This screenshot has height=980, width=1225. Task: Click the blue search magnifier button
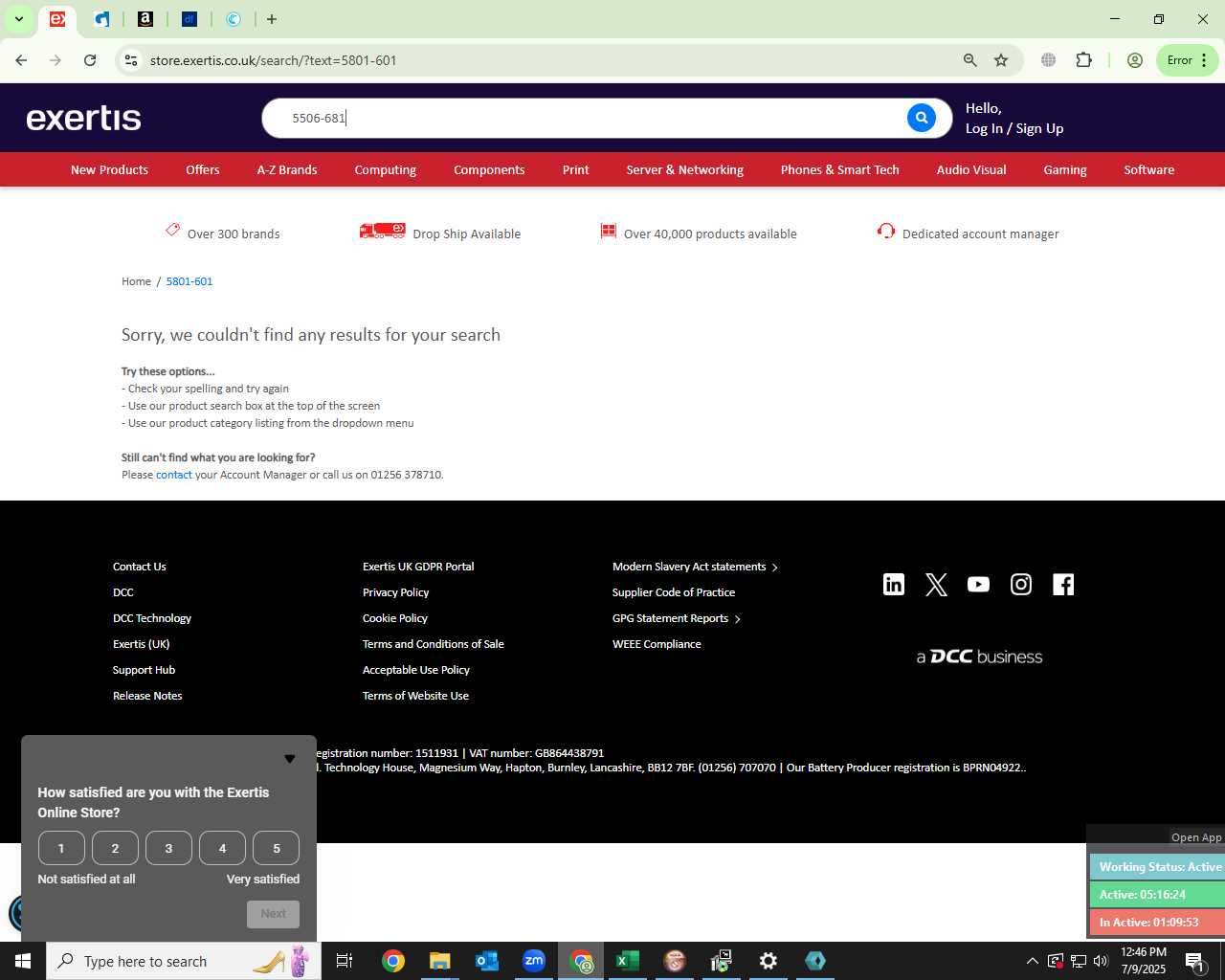[921, 118]
